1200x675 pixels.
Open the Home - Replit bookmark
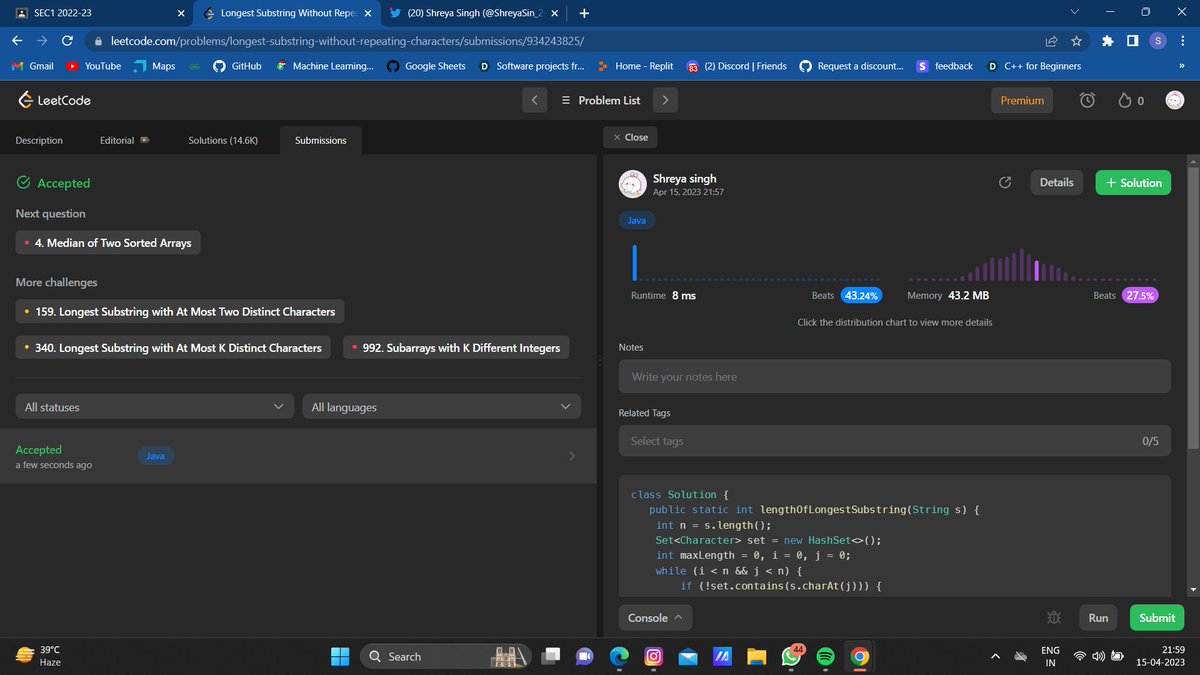635,66
